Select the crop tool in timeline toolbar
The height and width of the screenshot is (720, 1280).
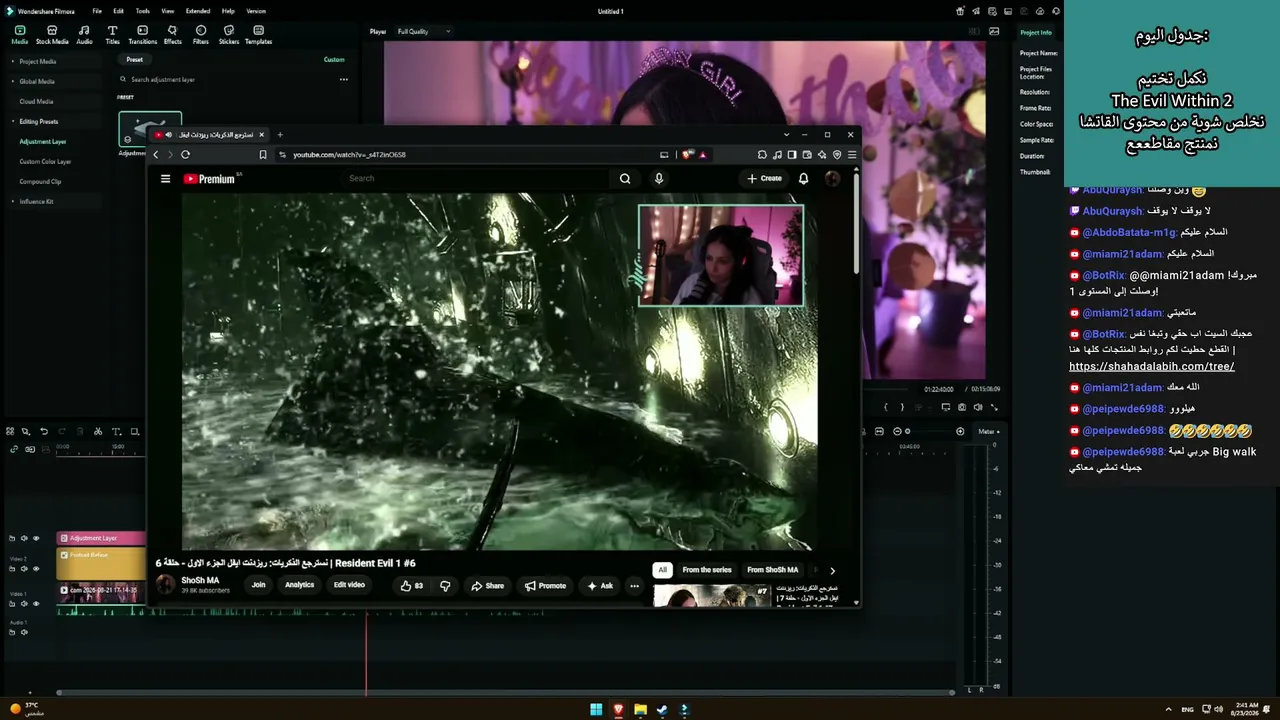coord(135,432)
